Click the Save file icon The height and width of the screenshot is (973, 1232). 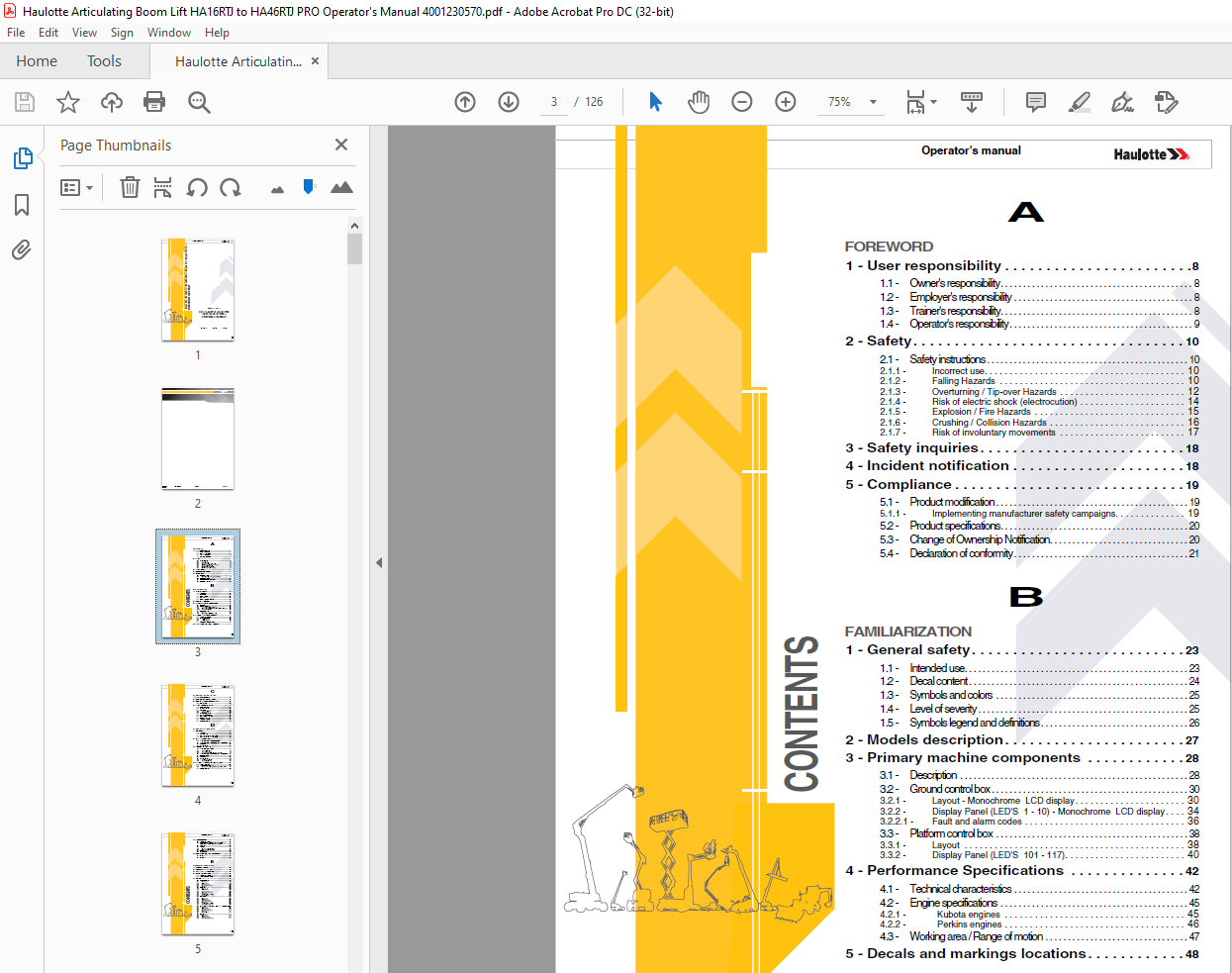coord(25,102)
